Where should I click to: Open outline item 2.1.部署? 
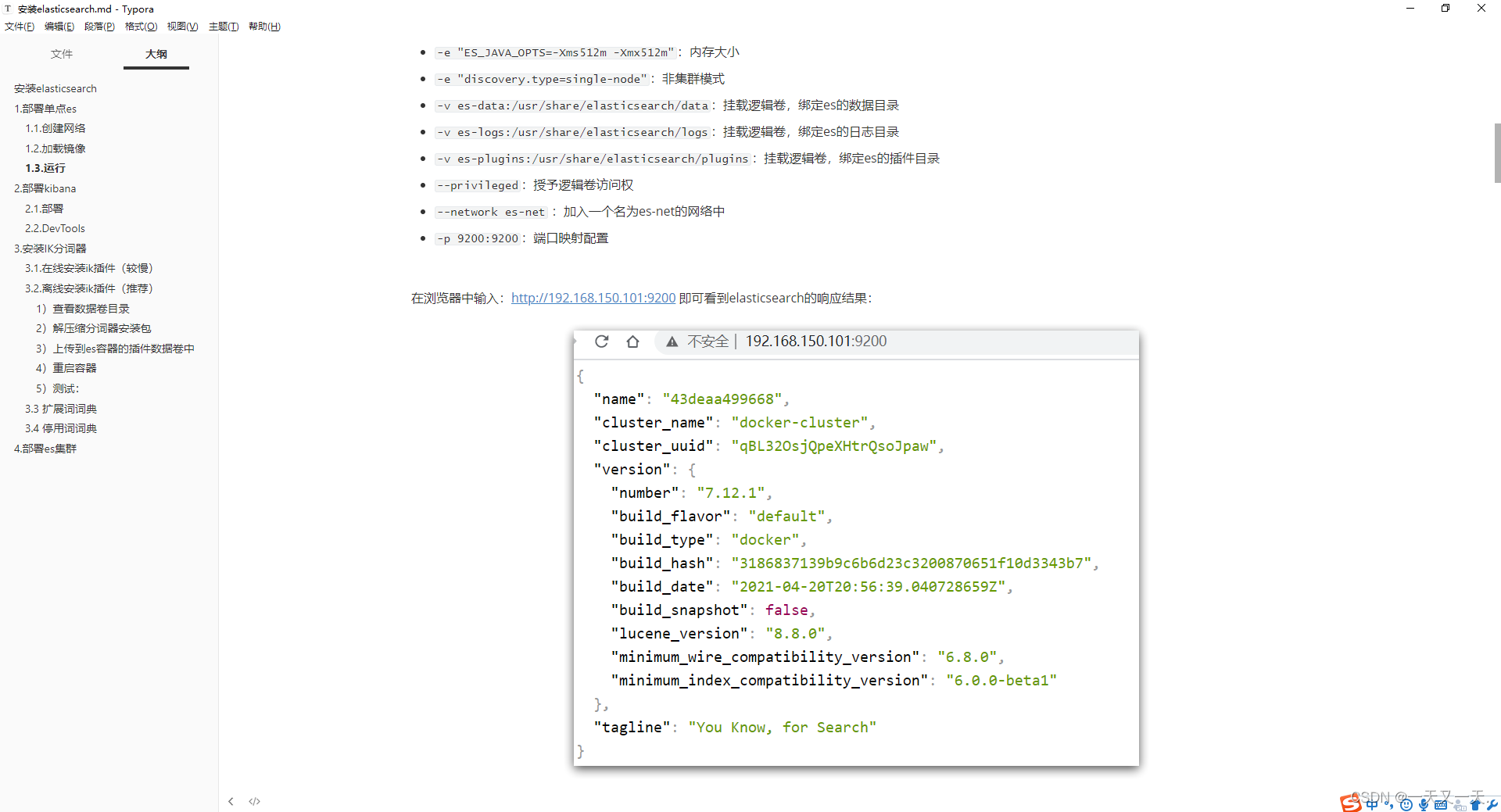[45, 209]
